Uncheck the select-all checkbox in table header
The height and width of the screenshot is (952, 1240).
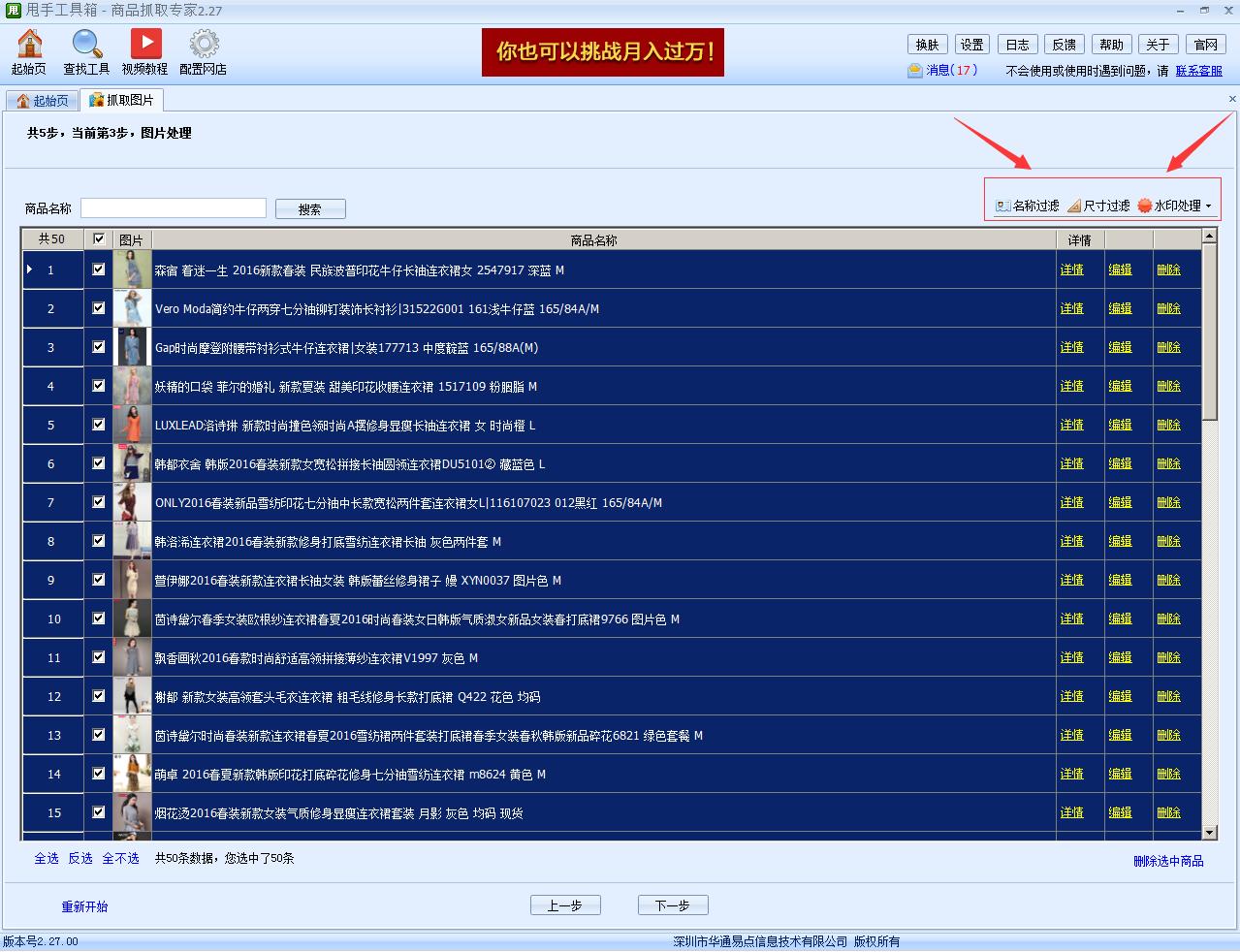pyautogui.click(x=97, y=239)
